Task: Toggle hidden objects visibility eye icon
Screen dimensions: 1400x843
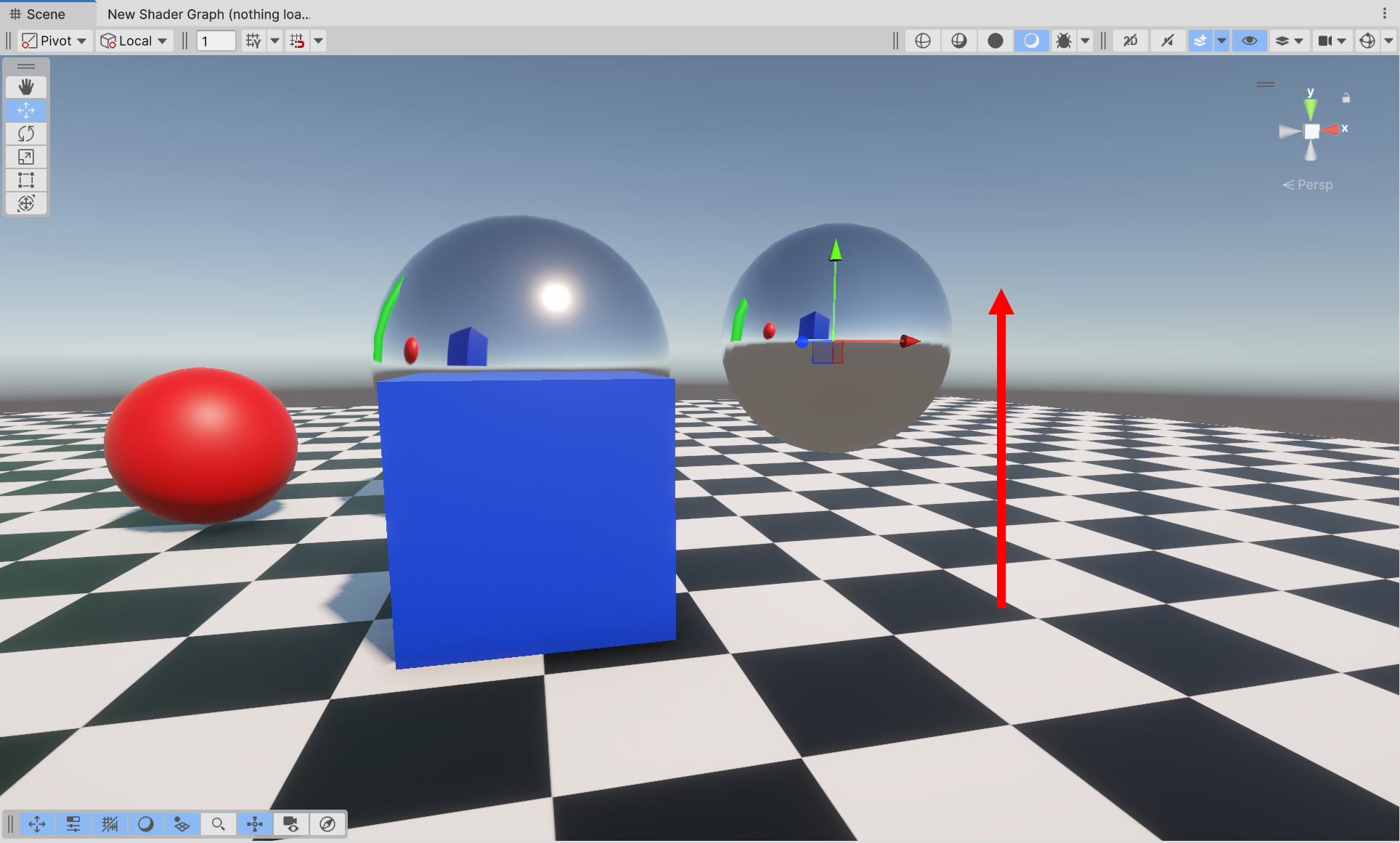Action: (x=1249, y=41)
